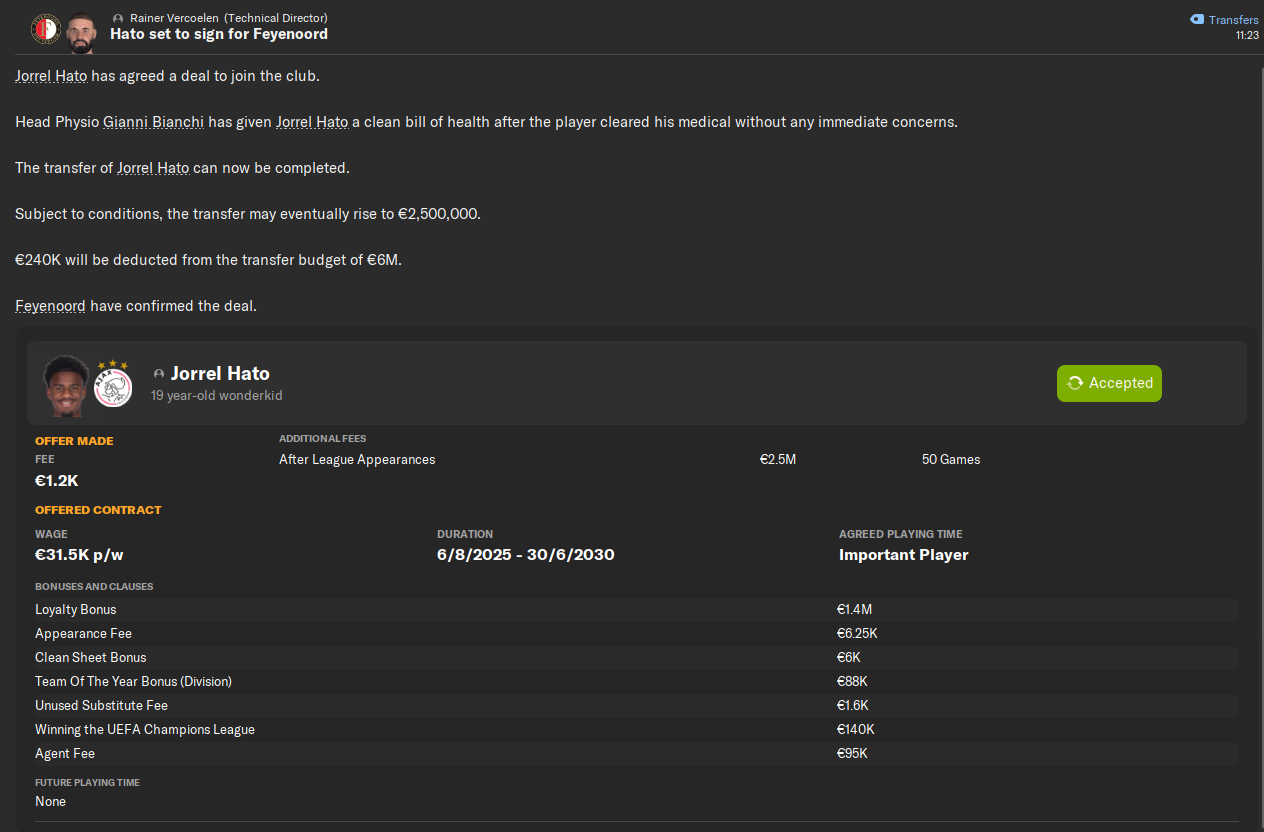
Task: Open Jorrel Hato link in medical sentence
Action: pos(312,122)
